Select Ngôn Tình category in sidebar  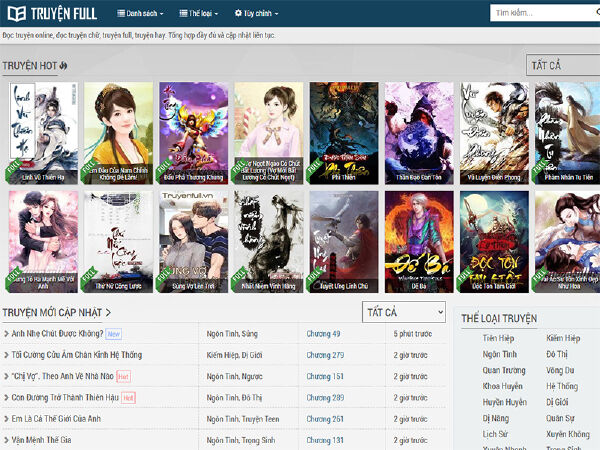tap(499, 354)
